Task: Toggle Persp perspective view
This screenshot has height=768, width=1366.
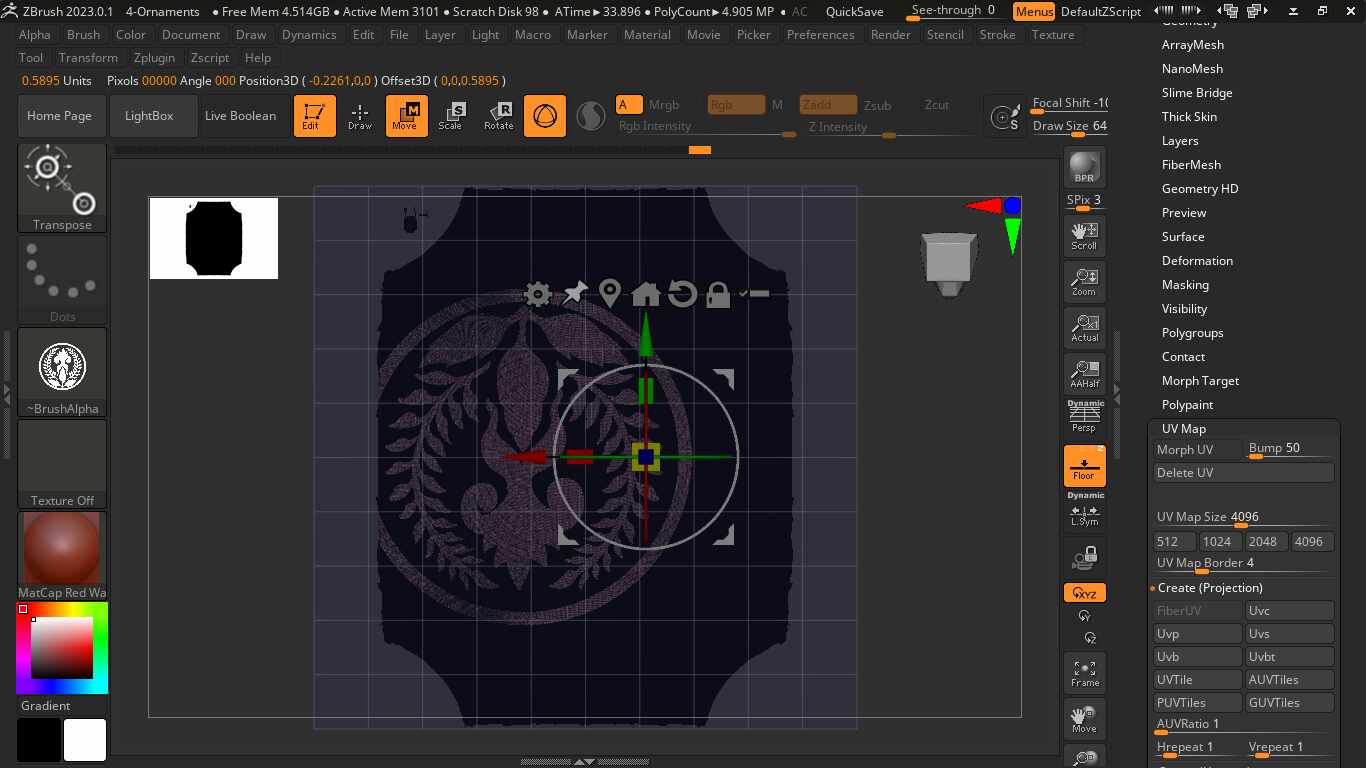Action: tap(1084, 418)
